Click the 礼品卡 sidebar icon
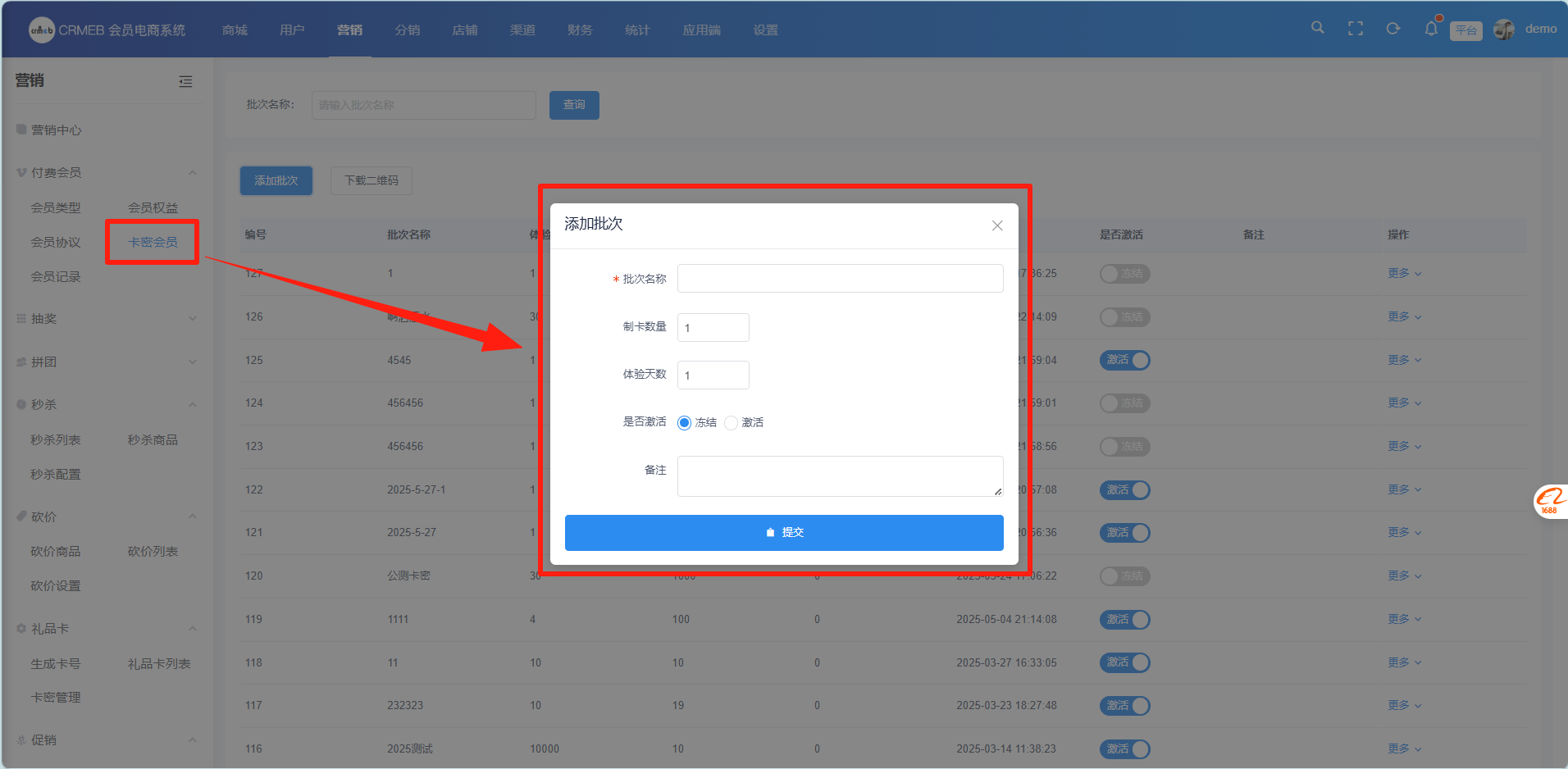 tap(21, 628)
